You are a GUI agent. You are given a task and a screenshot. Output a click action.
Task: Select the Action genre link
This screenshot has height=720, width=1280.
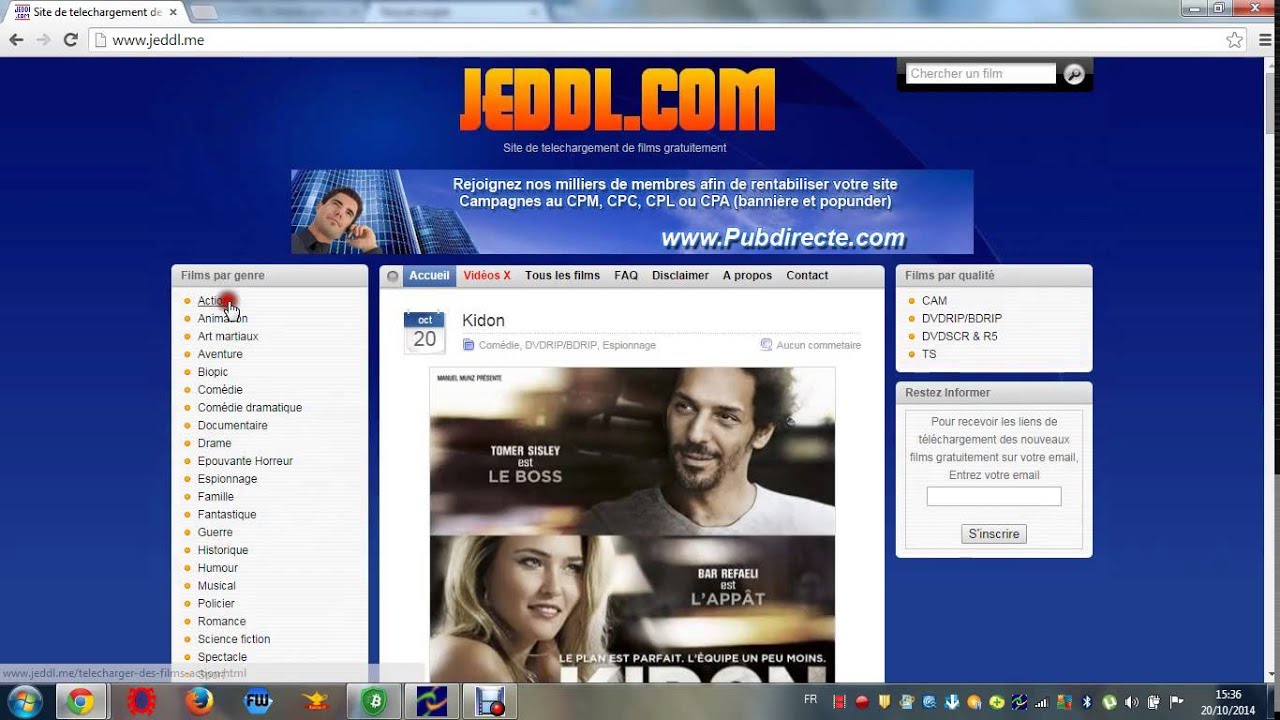[x=214, y=301]
